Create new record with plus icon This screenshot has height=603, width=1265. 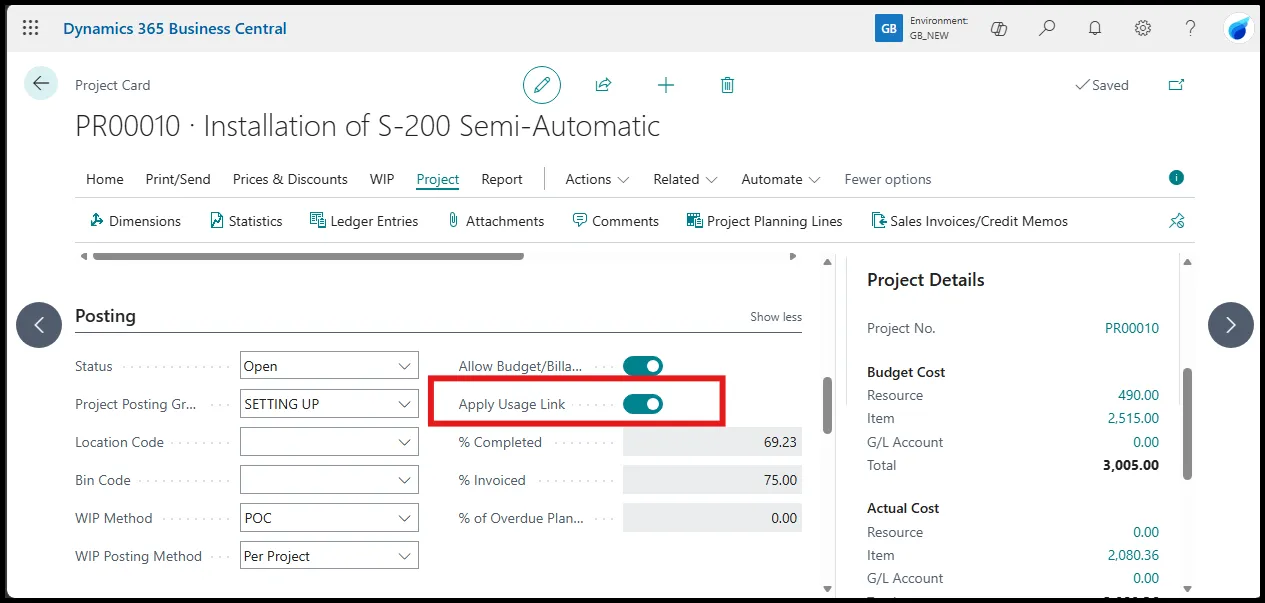tap(666, 85)
